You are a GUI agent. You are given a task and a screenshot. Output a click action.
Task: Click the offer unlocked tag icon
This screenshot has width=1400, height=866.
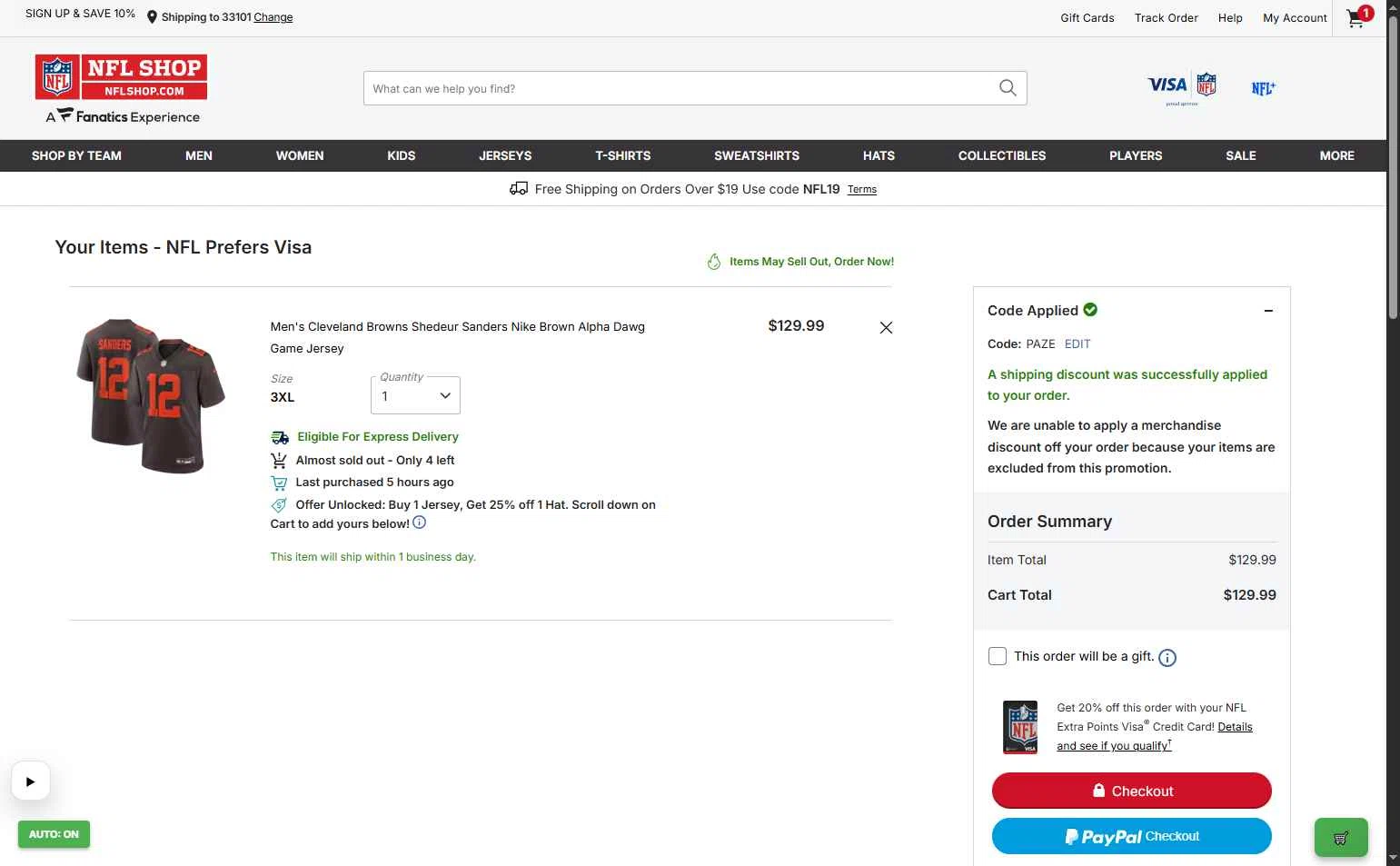(279, 505)
